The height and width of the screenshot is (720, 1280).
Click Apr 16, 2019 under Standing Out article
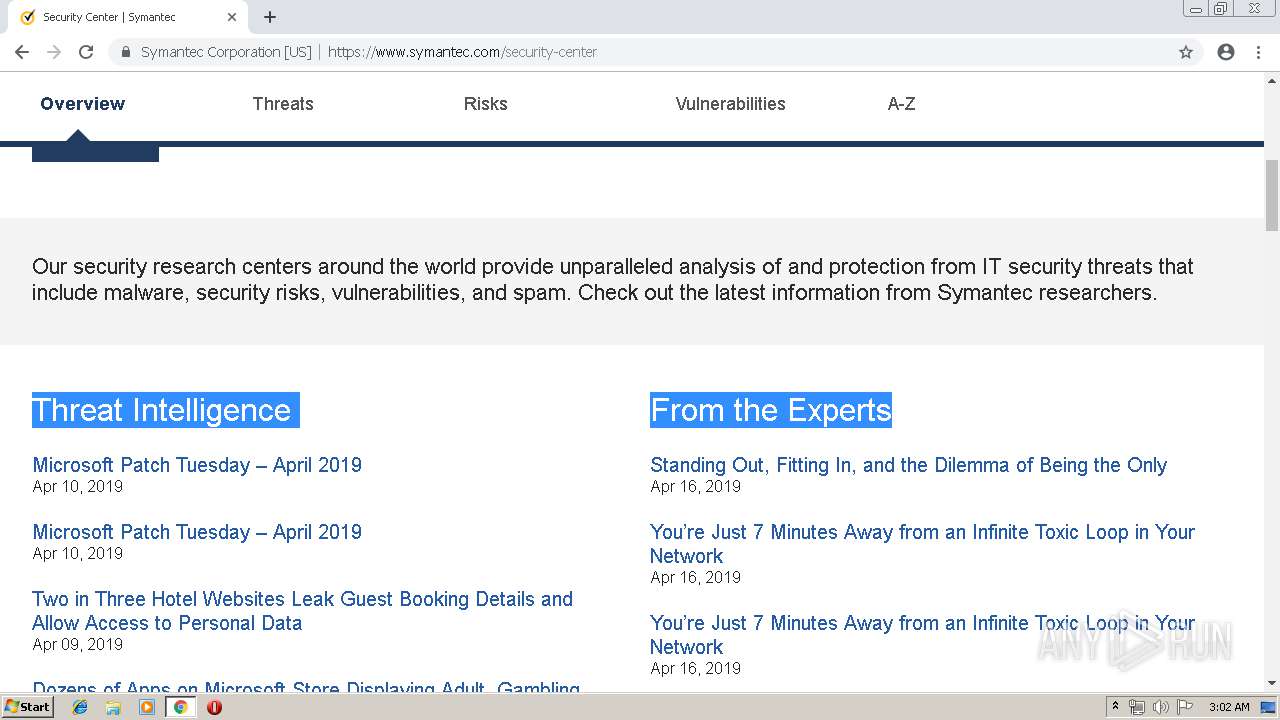(x=695, y=486)
